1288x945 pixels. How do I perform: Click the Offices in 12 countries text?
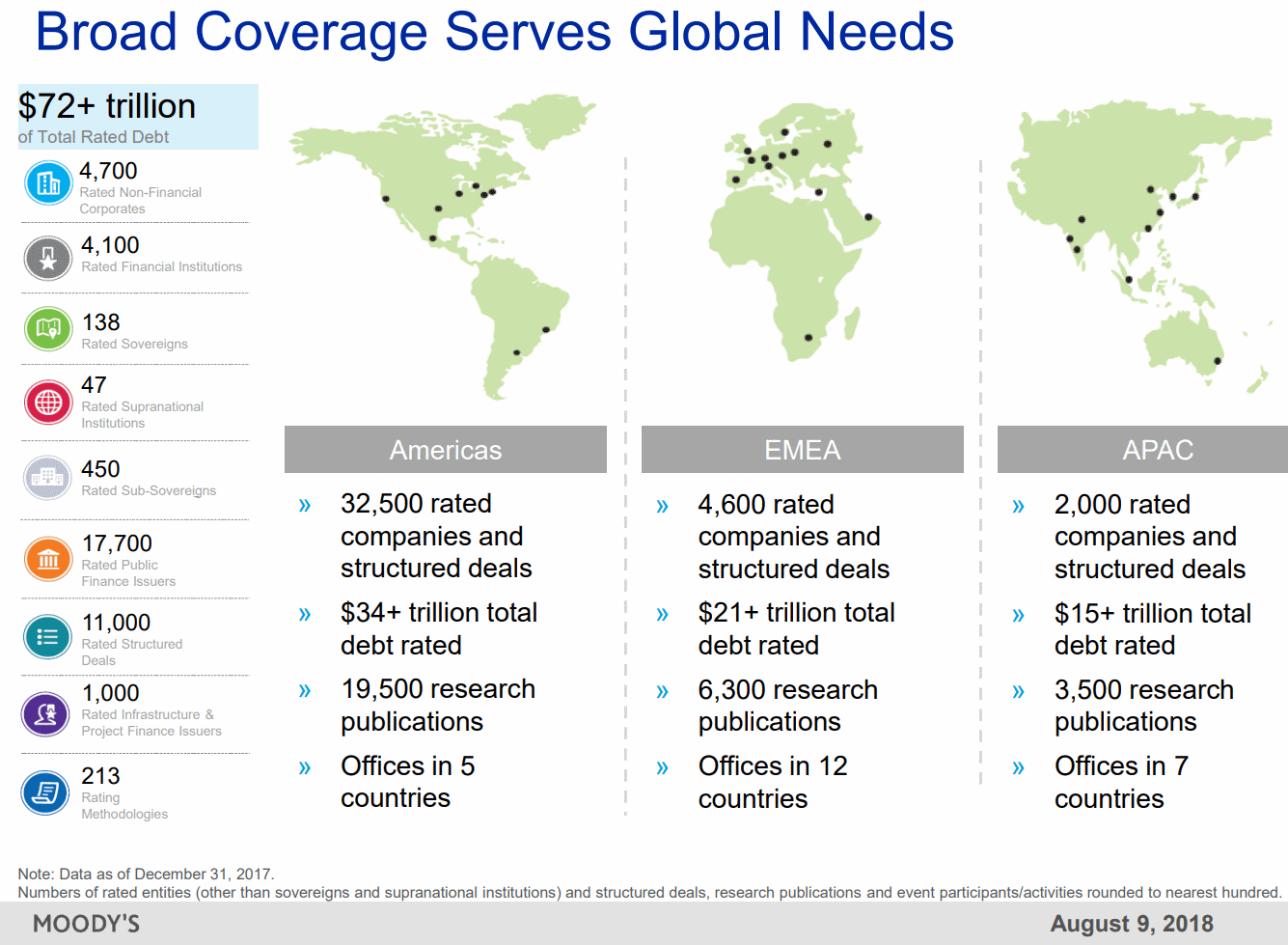(773, 782)
